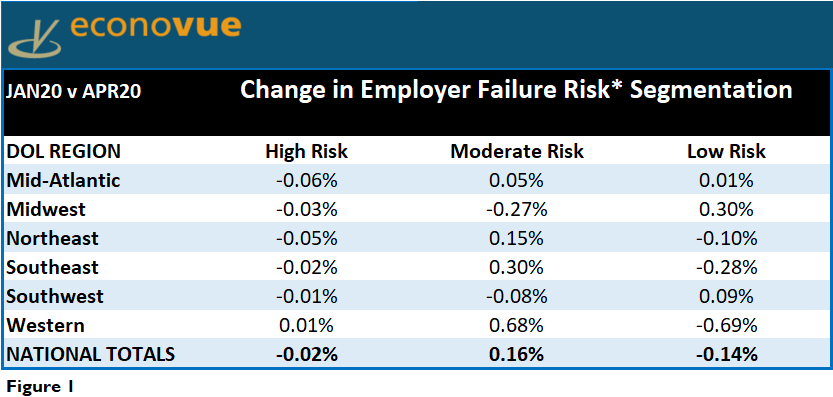Click the econovue brand name text

tap(155, 27)
